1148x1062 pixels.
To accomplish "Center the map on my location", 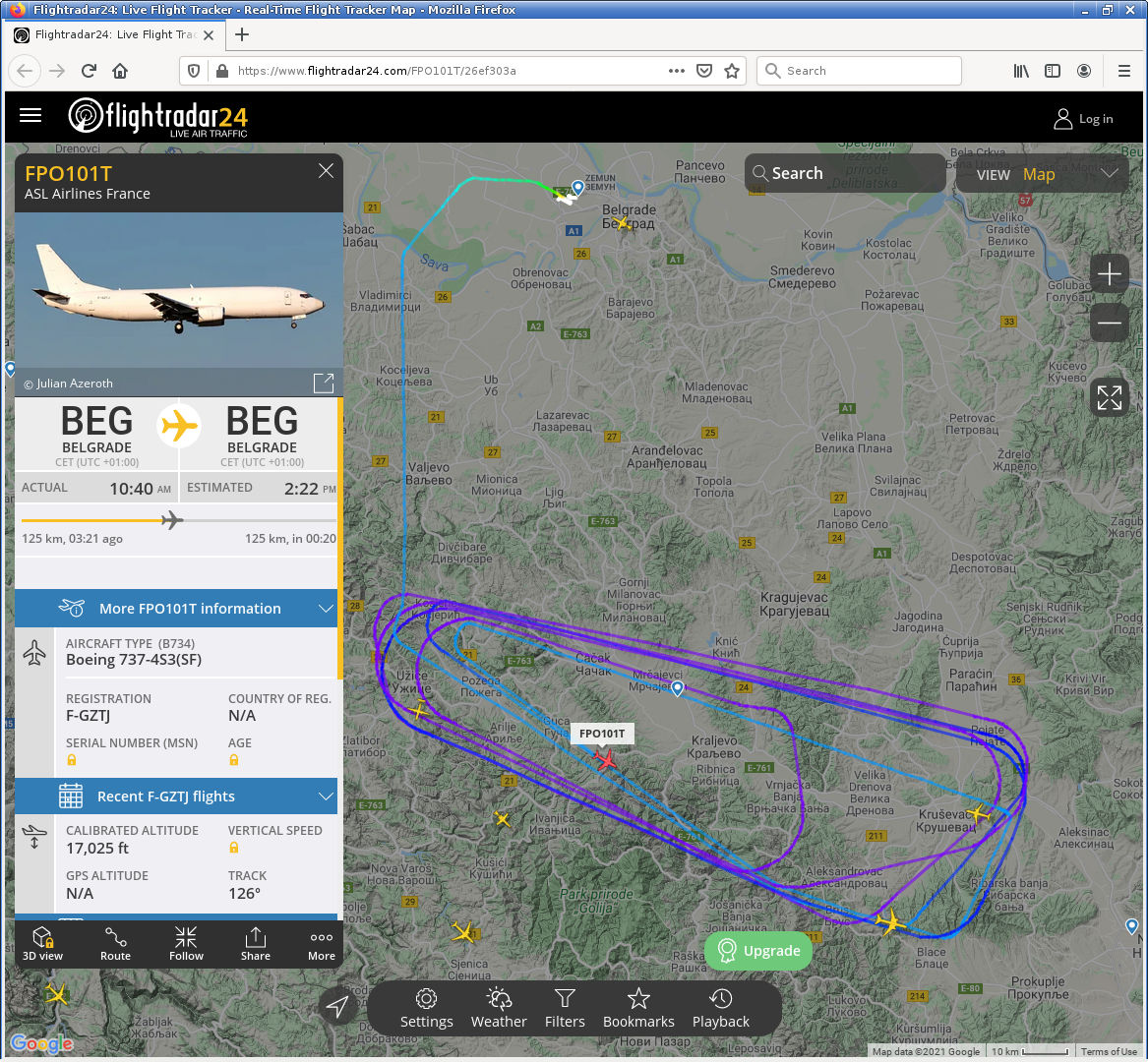I will pyautogui.click(x=336, y=1006).
